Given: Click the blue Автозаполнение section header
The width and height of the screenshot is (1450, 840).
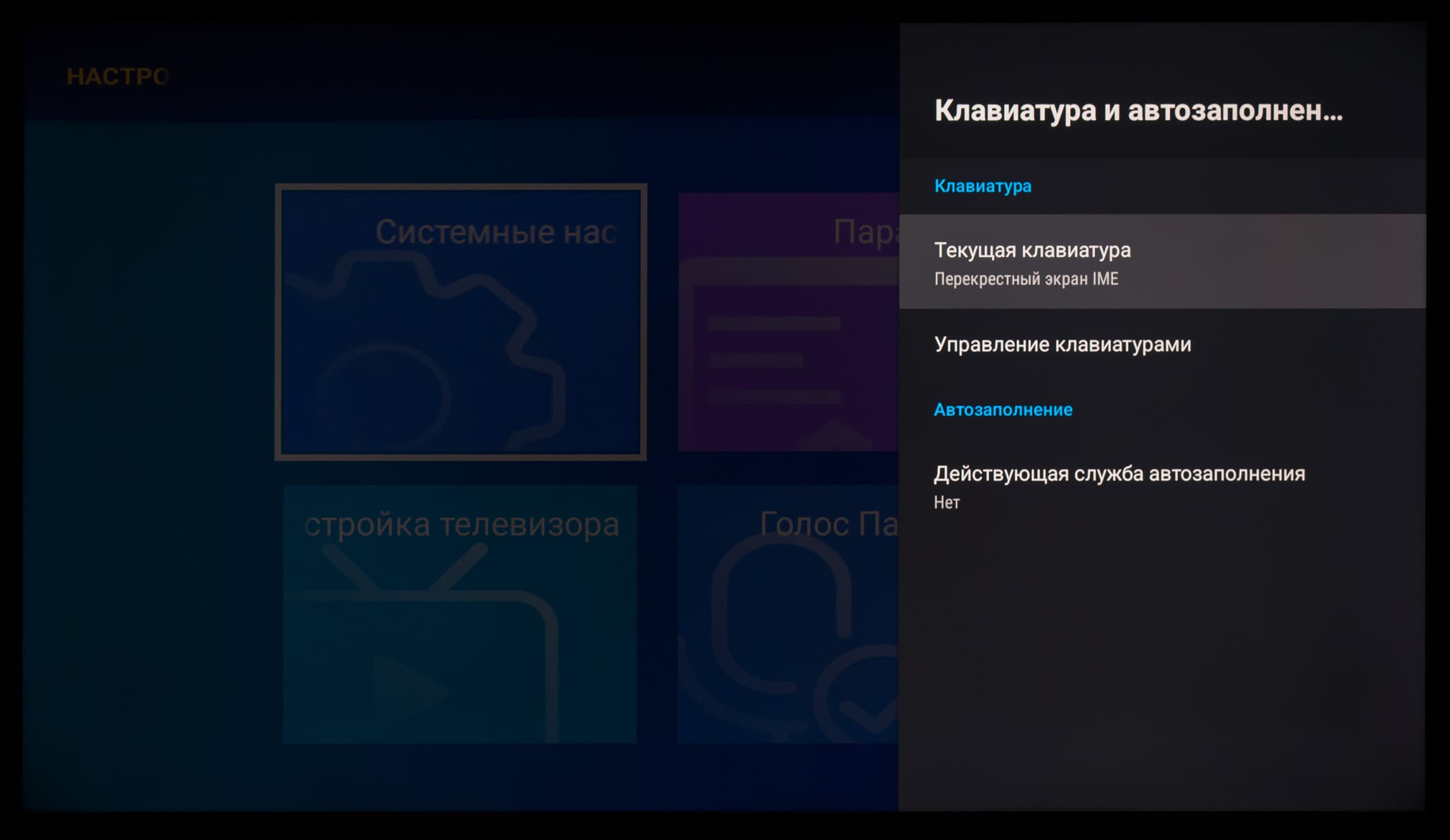Looking at the screenshot, I should [1003, 410].
